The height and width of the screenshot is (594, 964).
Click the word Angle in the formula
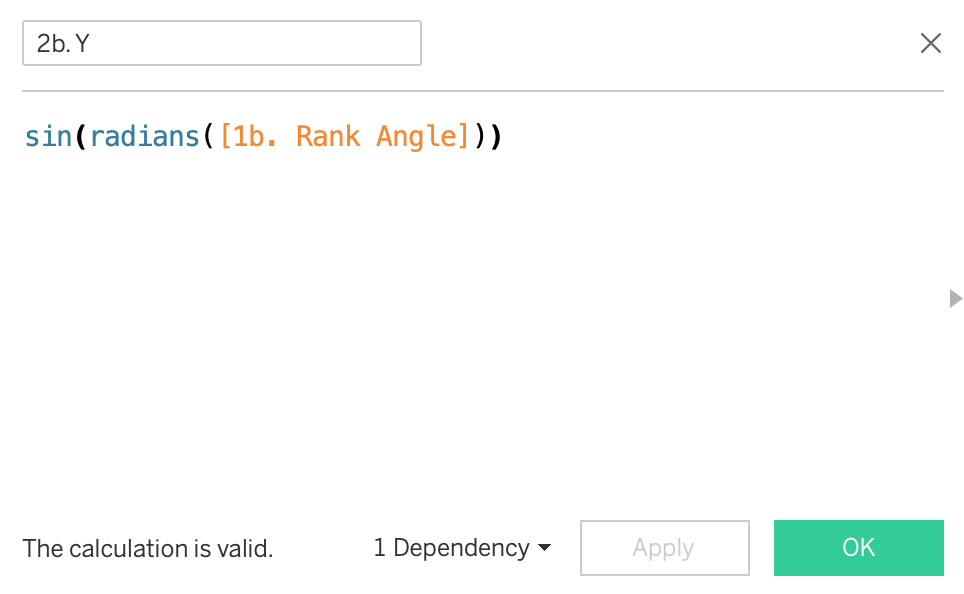tap(416, 136)
